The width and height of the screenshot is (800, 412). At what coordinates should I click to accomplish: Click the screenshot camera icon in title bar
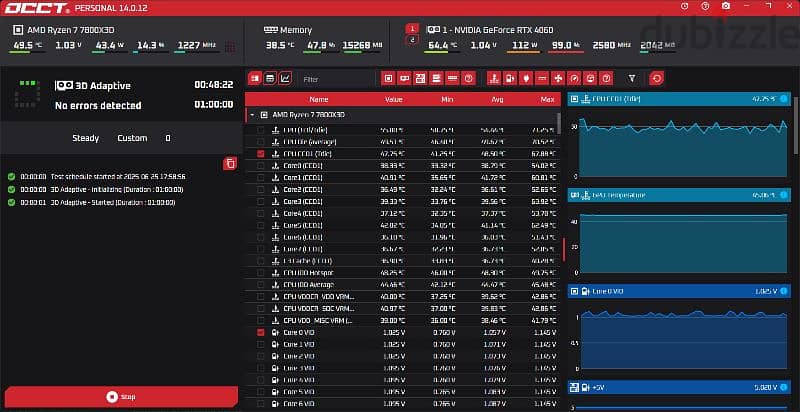tap(726, 6)
